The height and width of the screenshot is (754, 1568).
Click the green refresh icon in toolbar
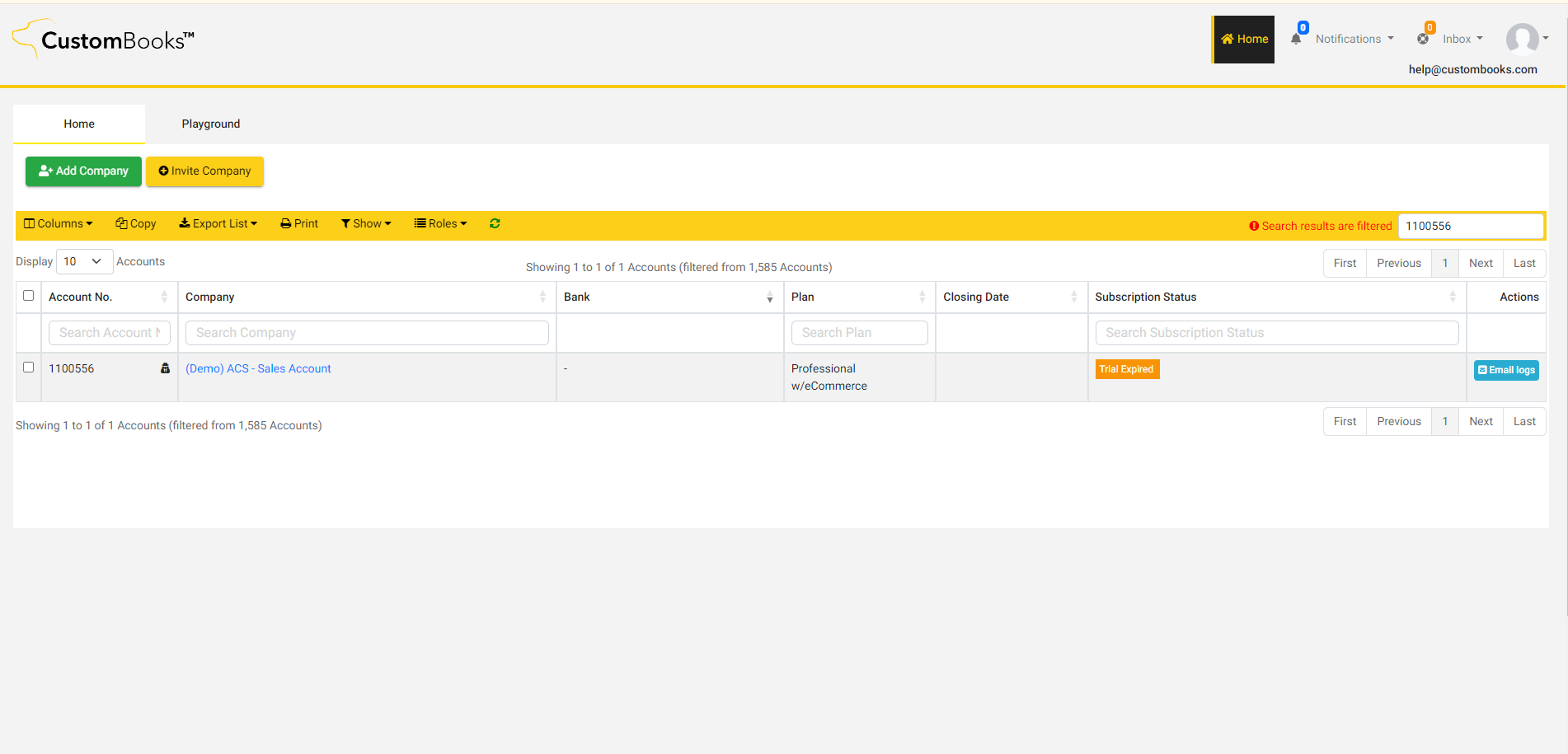(x=495, y=223)
